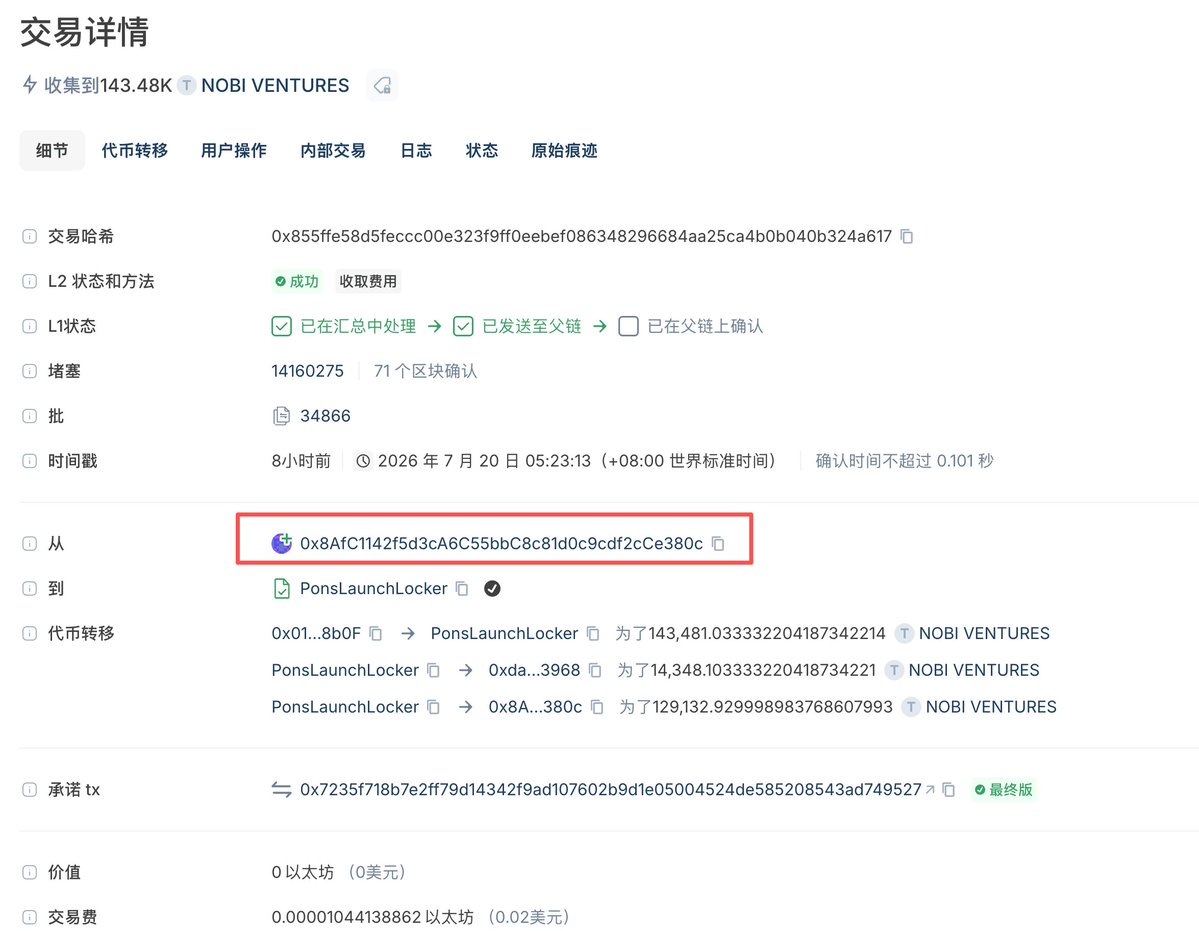Copy the 从 address 0x8AfC...380c
This screenshot has width=1199, height=931.
click(x=718, y=543)
